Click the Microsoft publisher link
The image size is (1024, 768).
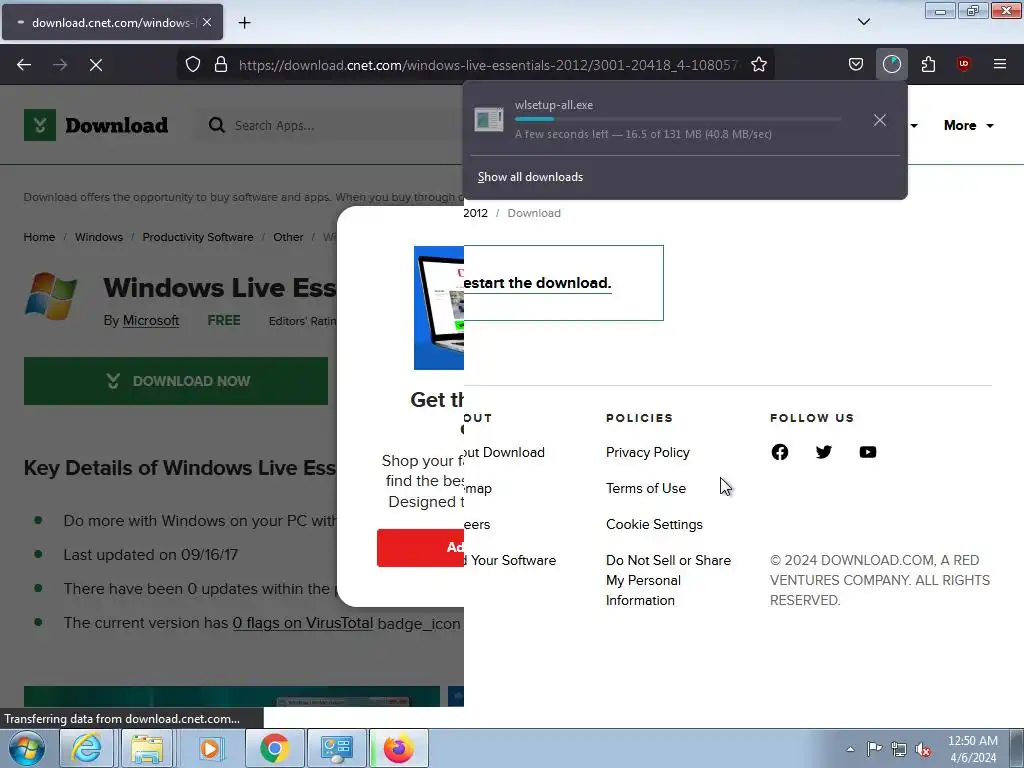point(151,321)
